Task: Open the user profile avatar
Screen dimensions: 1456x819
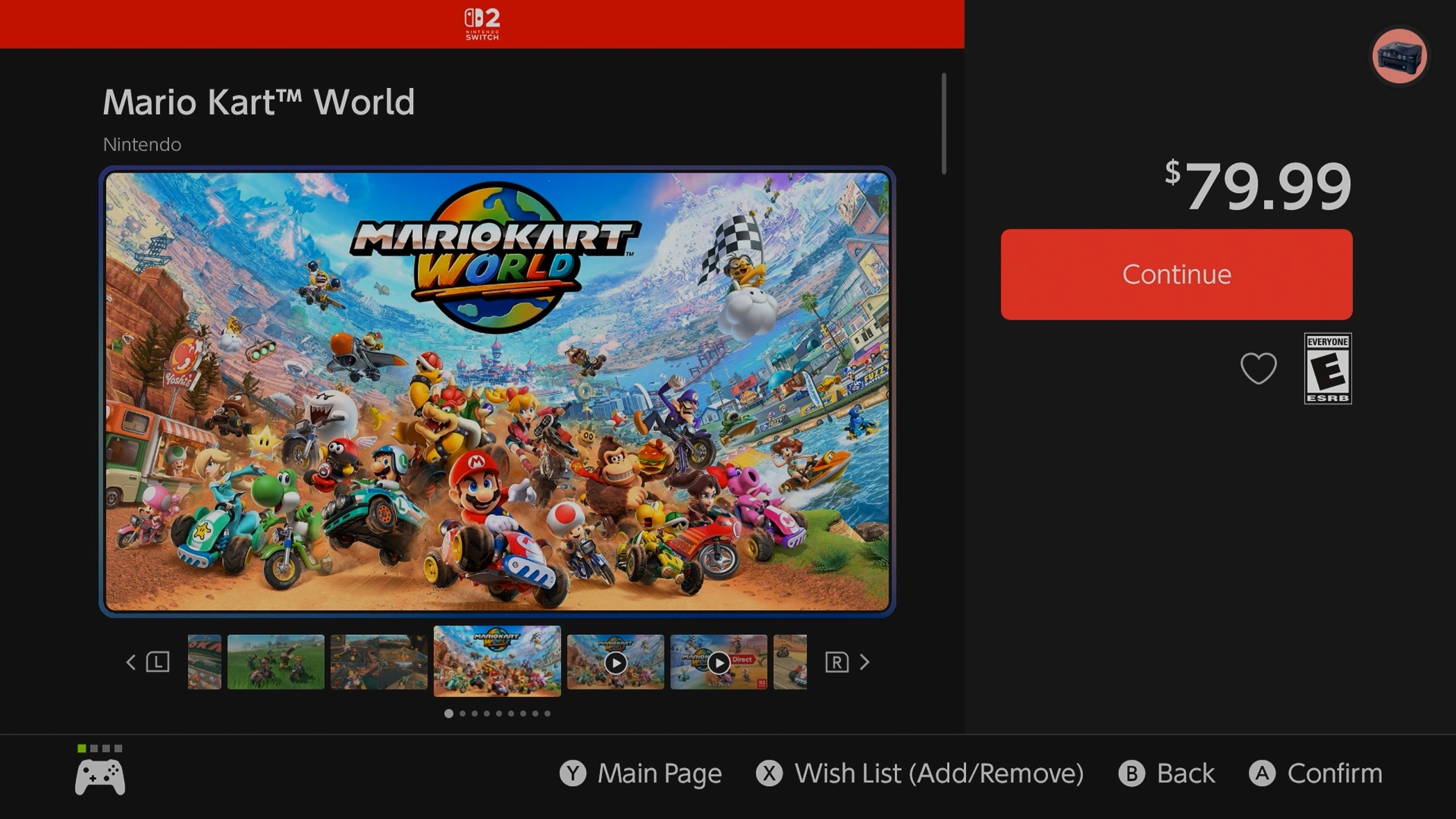Action: coord(1399,56)
